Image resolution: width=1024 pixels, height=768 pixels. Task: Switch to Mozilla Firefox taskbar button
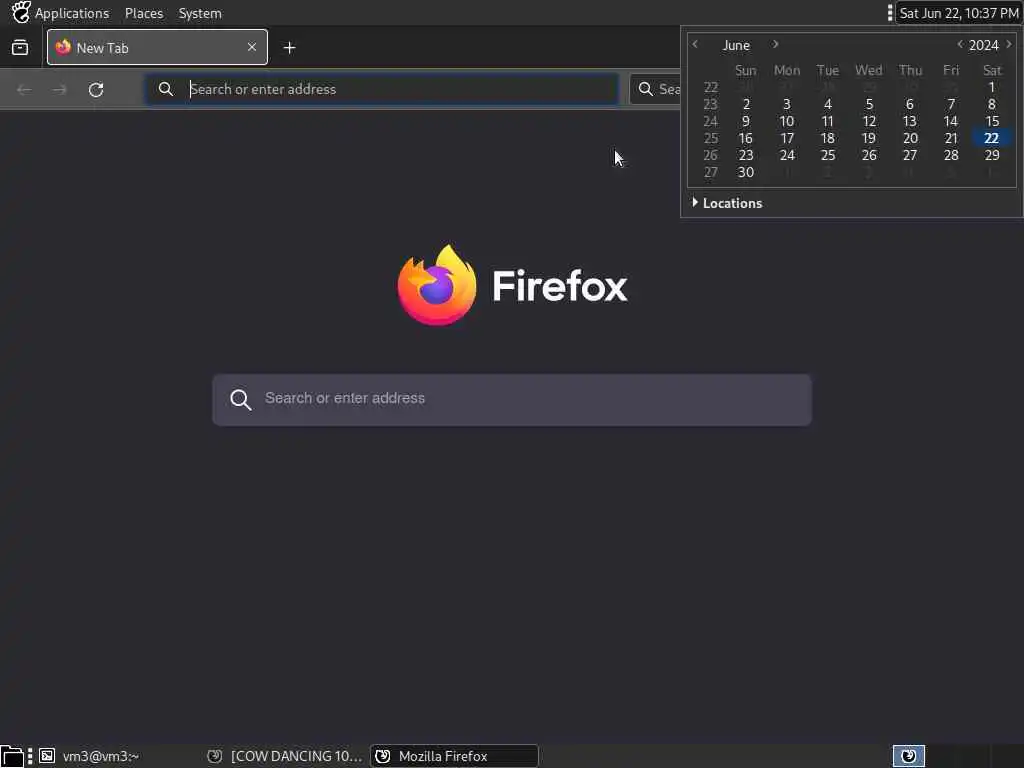pyautogui.click(x=455, y=756)
